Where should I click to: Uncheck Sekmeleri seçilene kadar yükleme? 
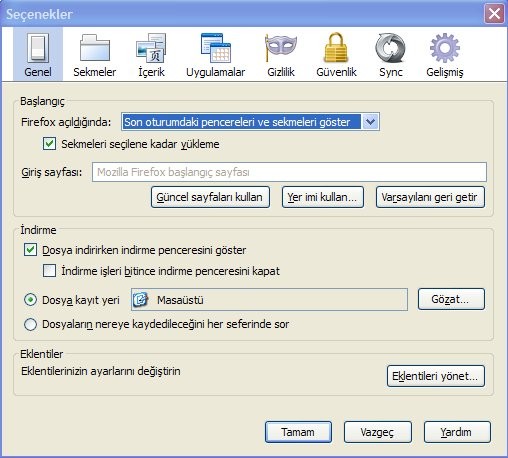(49, 144)
